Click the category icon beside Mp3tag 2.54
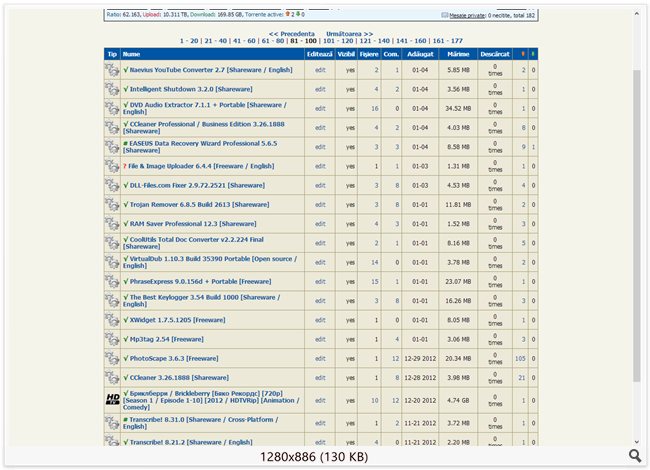Screen dimensions: 650x470 click(112, 339)
